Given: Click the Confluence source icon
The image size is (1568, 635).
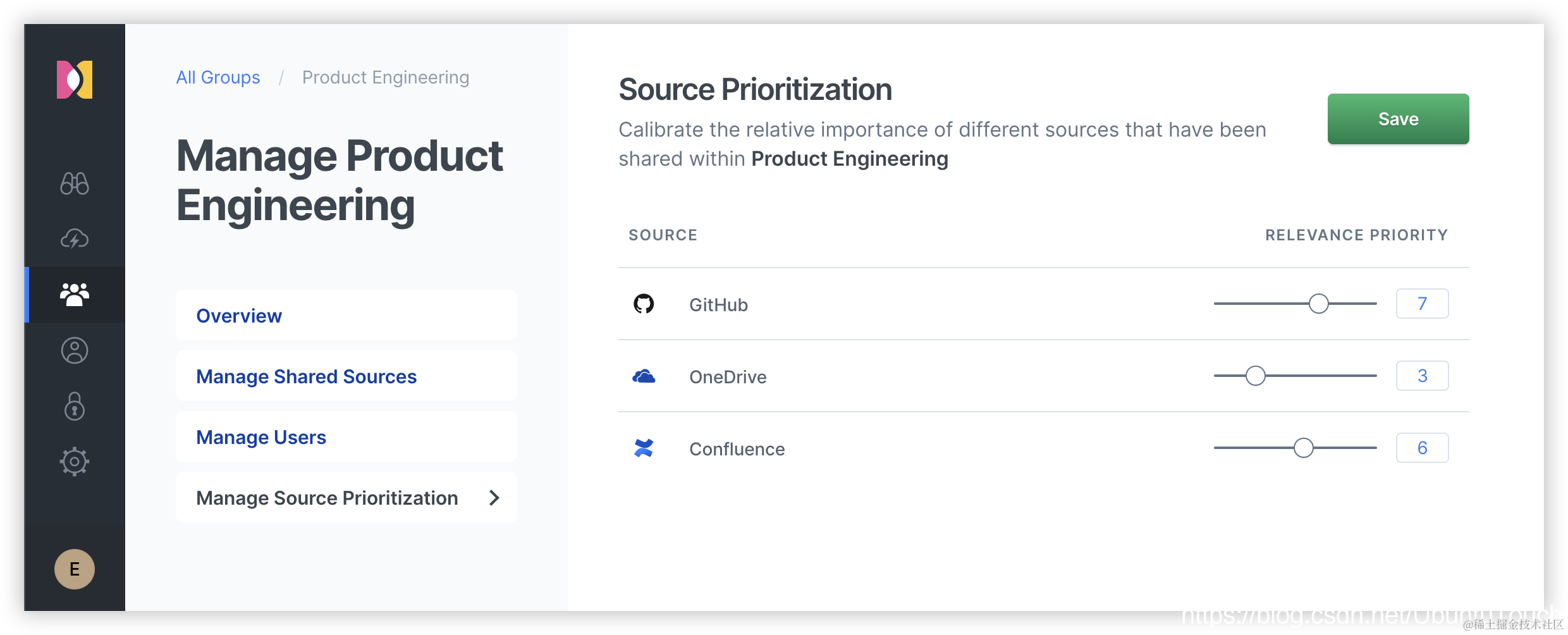Looking at the screenshot, I should (644, 448).
